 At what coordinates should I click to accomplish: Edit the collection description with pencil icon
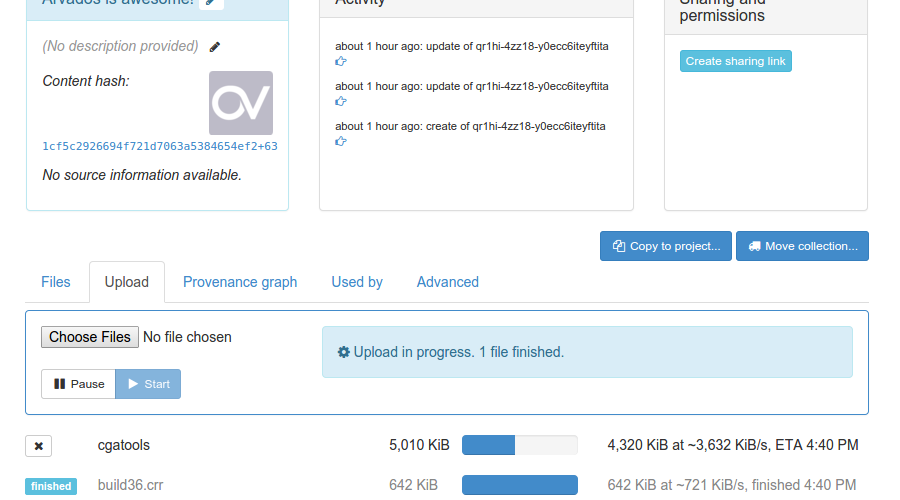click(215, 47)
